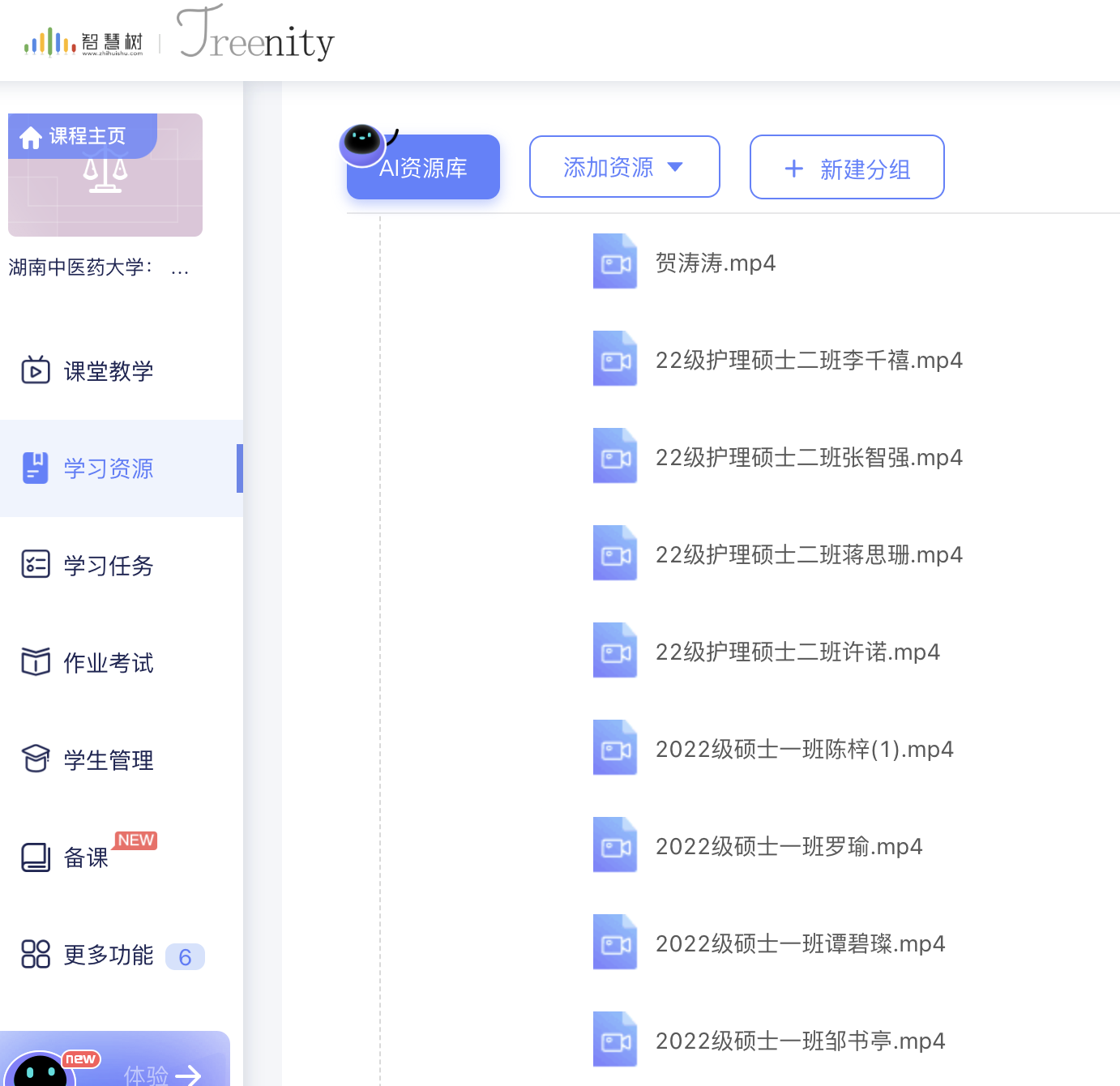Open 22级护理硕士二班蒋思珊.mp4 file
The image size is (1120, 1086).
[809, 554]
